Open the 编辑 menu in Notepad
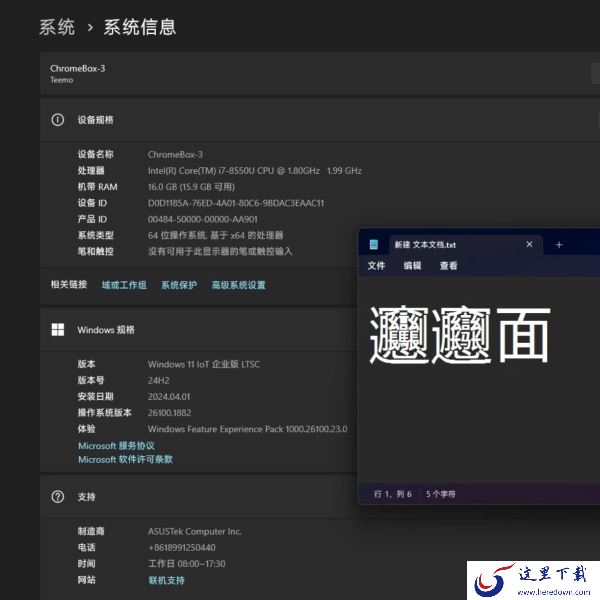The image size is (600, 600). tap(412, 265)
